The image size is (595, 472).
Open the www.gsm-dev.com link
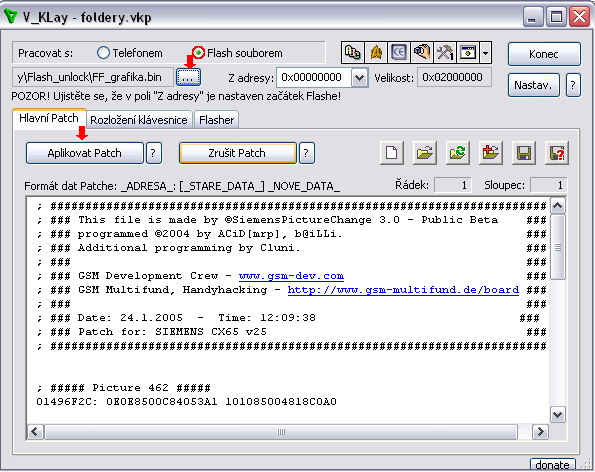click(x=291, y=276)
